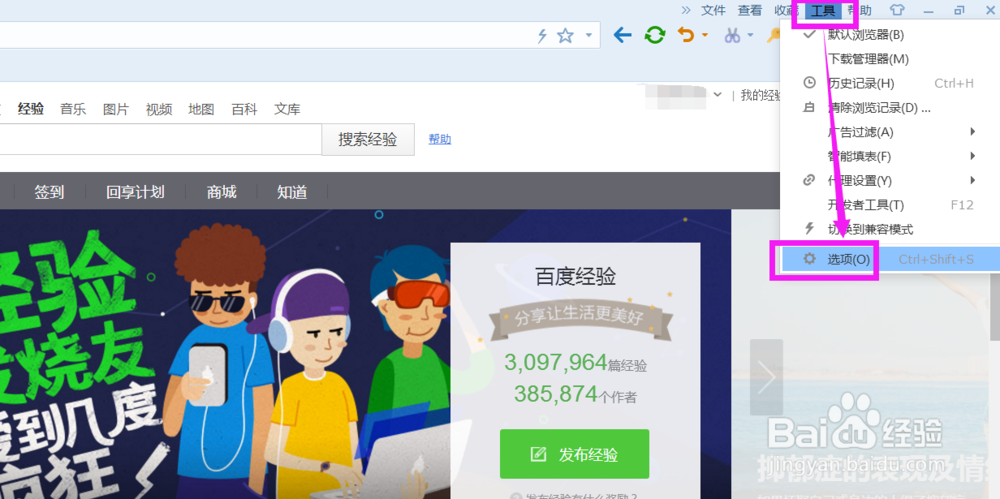Open the 回享计划 navigation link
The image size is (1000, 499).
coord(135,191)
